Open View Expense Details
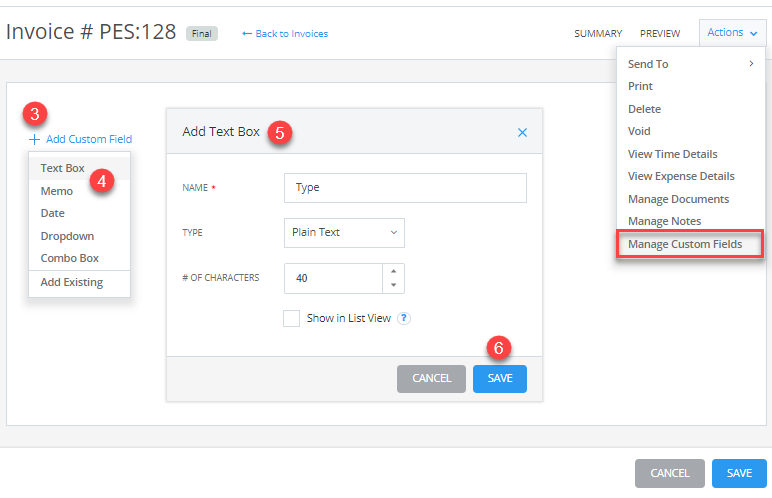 [x=691, y=176]
